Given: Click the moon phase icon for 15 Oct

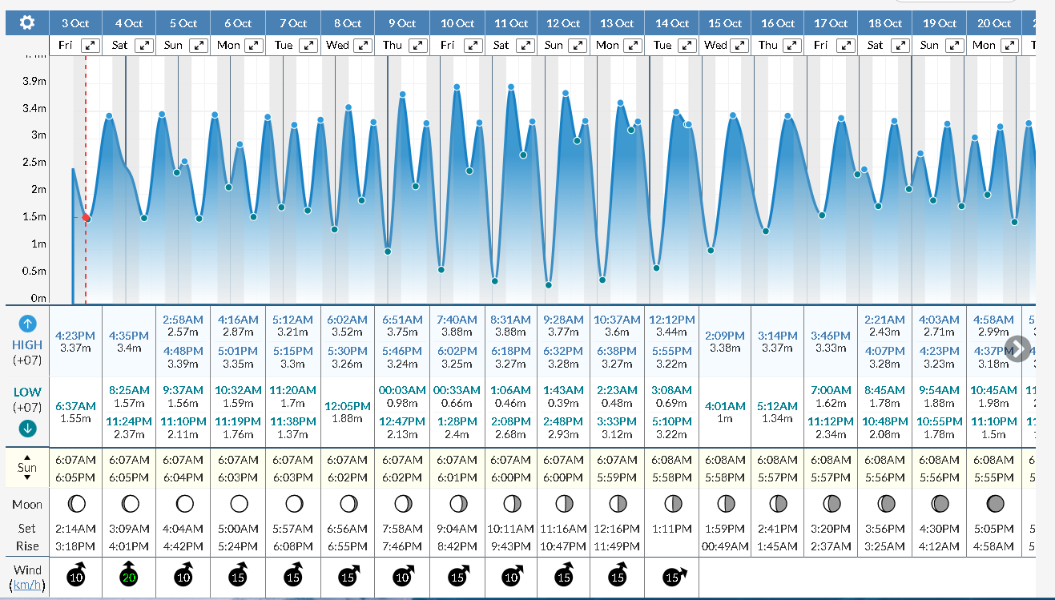Looking at the screenshot, I should point(725,504).
